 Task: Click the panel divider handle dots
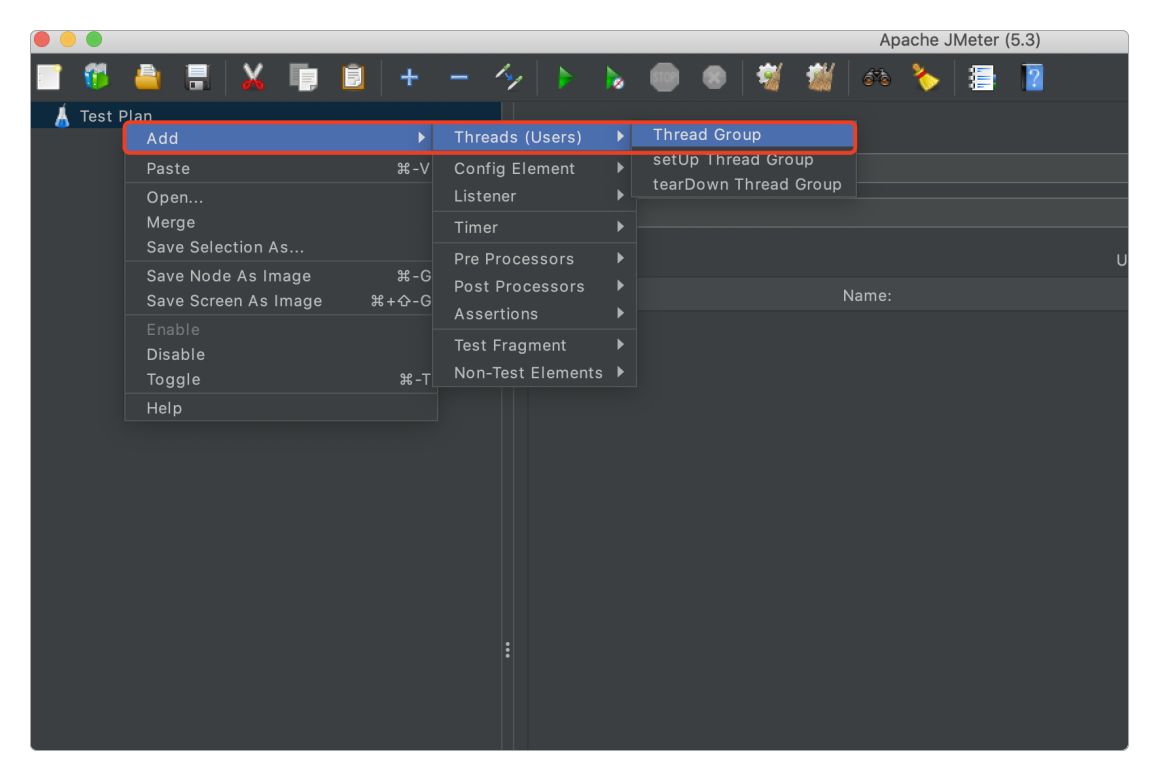click(507, 649)
